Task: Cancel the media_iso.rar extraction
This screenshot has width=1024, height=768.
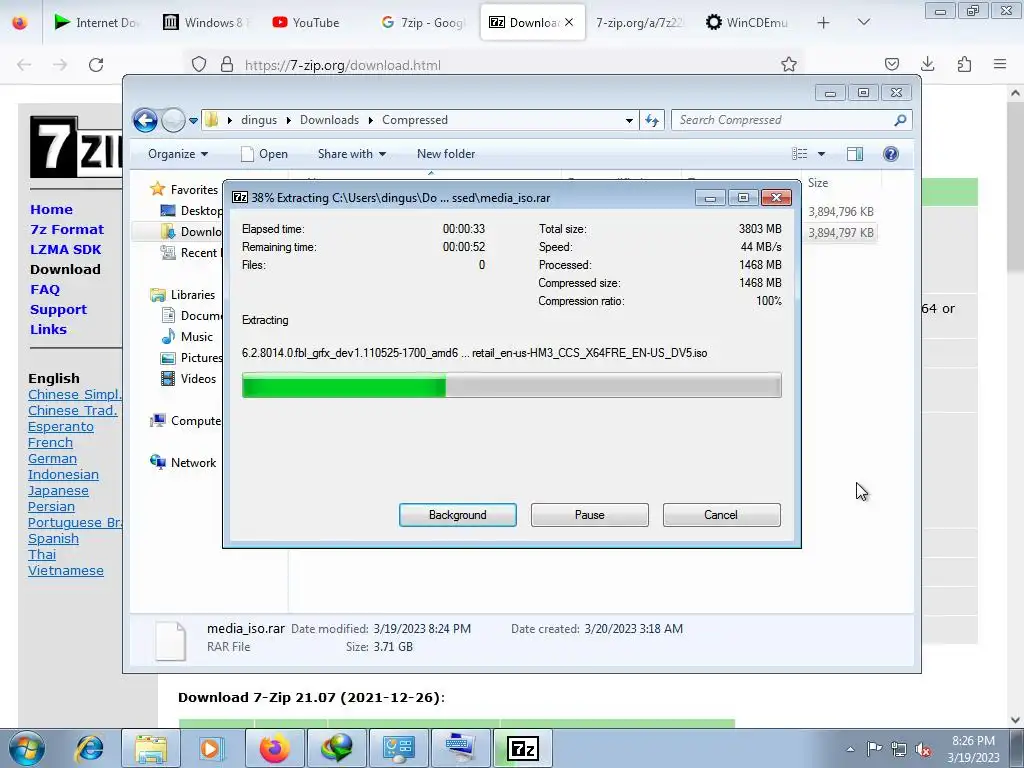Action: (x=721, y=515)
